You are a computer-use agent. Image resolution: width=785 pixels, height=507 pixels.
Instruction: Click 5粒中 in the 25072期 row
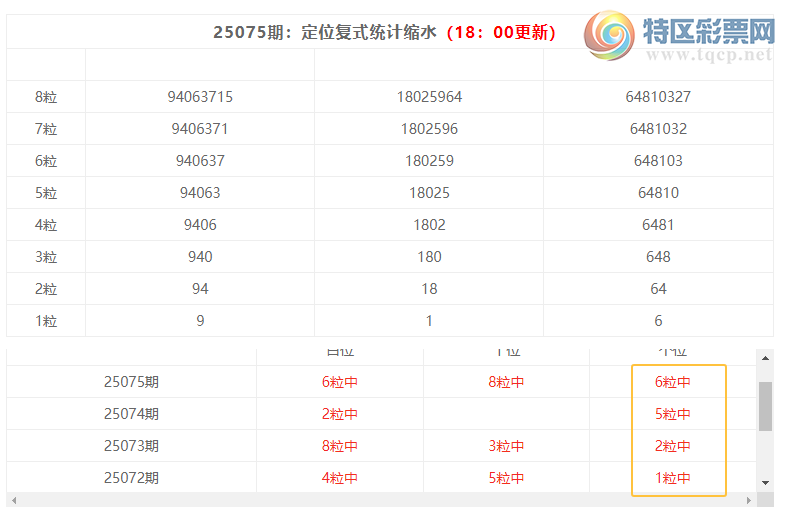[506, 478]
